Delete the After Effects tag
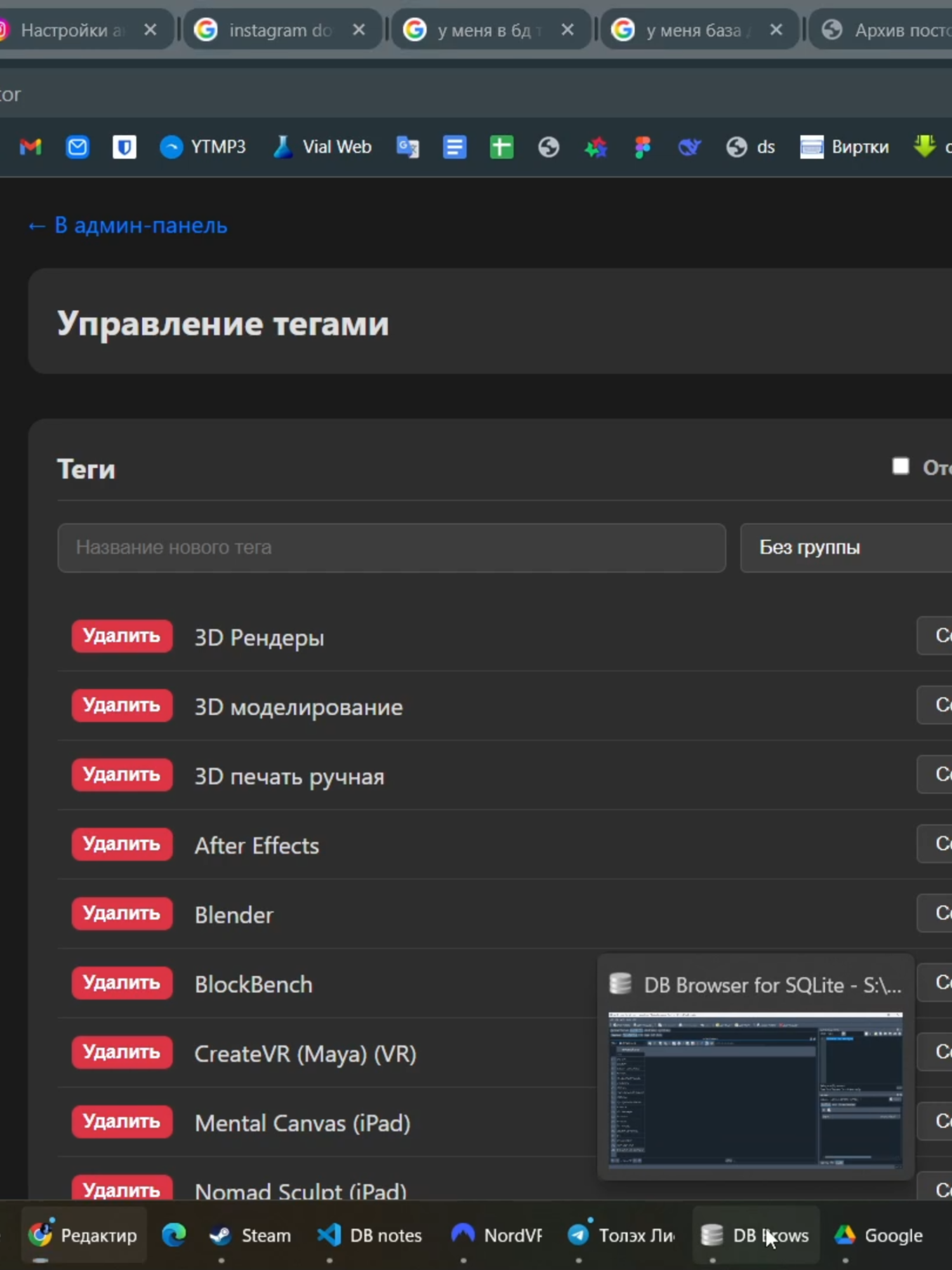The height and width of the screenshot is (1270, 952). [x=122, y=844]
